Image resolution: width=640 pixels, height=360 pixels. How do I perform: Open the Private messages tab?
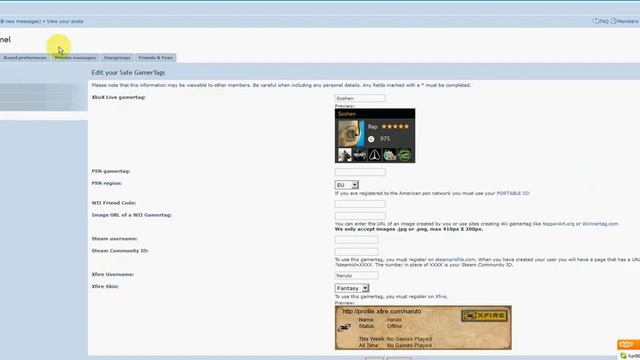[75, 58]
